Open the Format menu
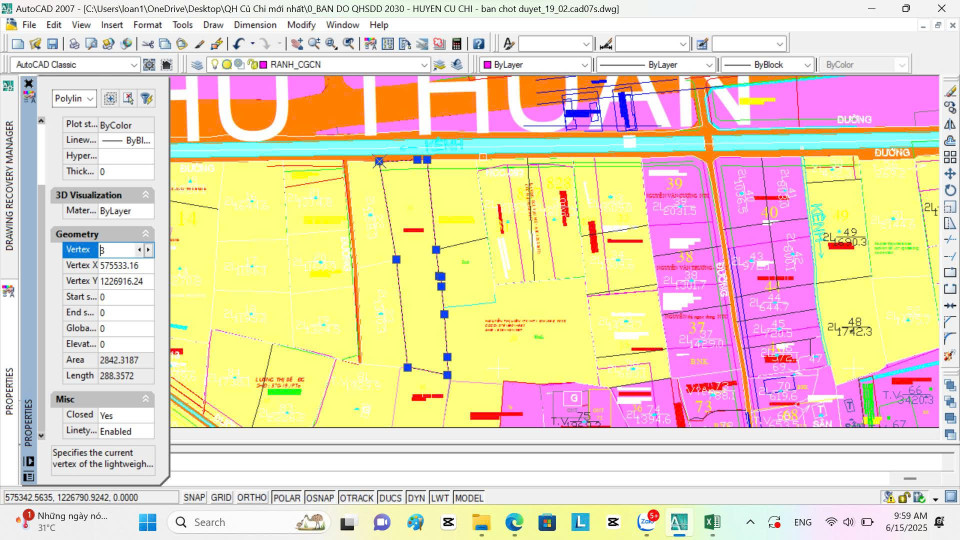 [148, 25]
